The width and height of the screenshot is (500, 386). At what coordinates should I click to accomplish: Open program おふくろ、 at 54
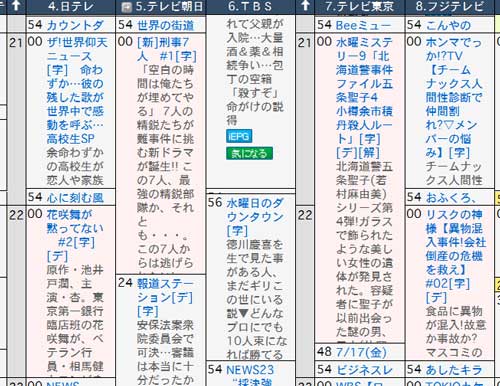(451, 198)
